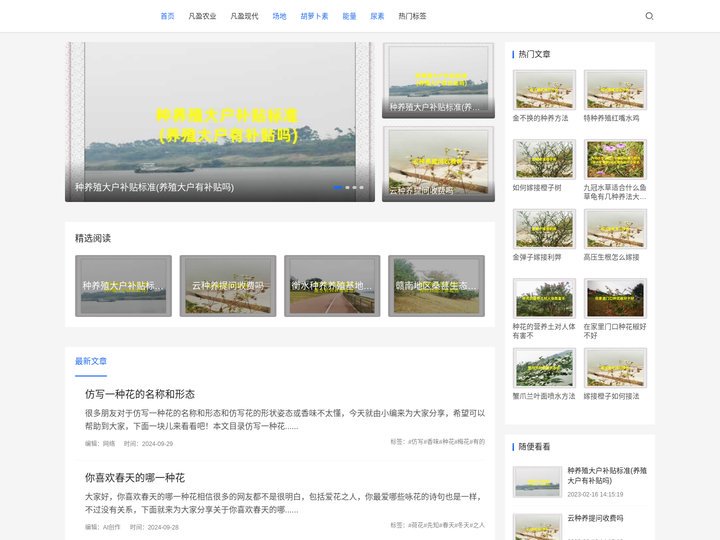Select the 胡萝卜素 nav item
This screenshot has height=540, width=720.
(314, 16)
